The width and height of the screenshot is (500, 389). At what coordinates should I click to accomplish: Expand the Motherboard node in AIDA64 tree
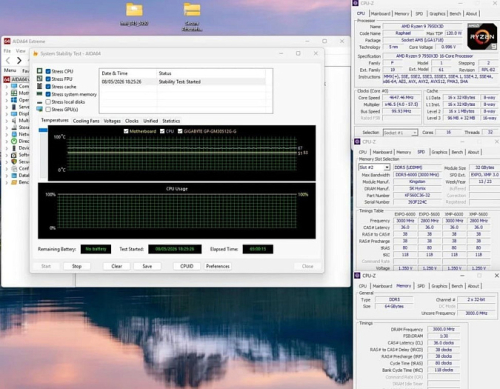click(x=7, y=93)
